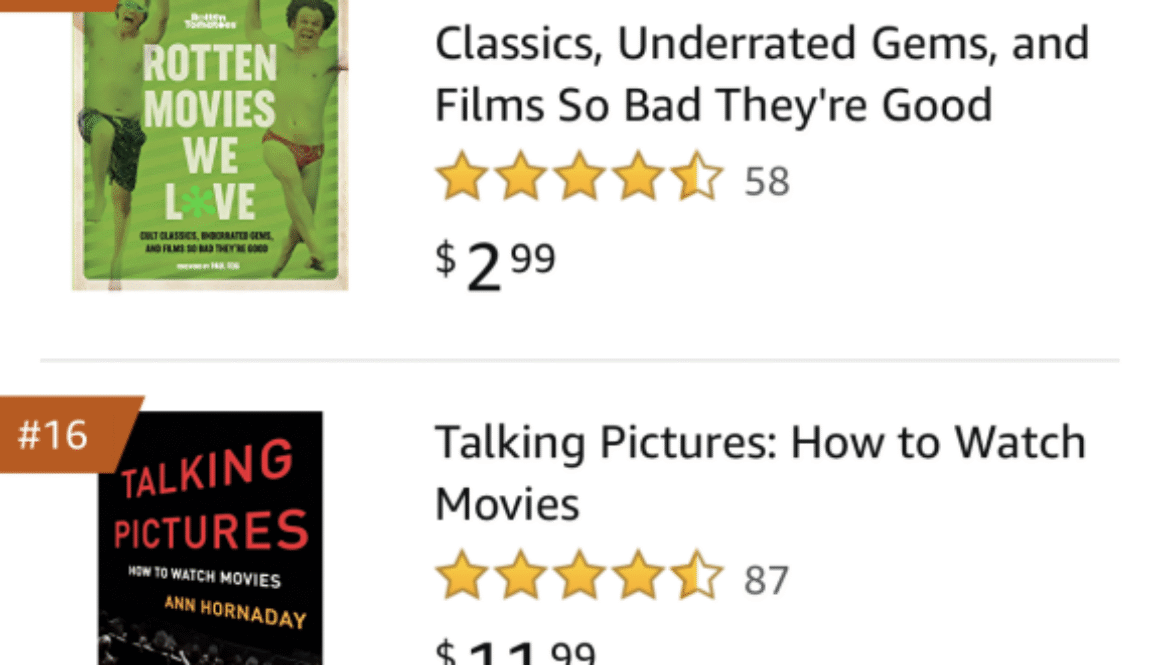This screenshot has width=1160, height=665.
Task: Click the orange #16 rank badge
Action: pyautogui.click(x=60, y=435)
